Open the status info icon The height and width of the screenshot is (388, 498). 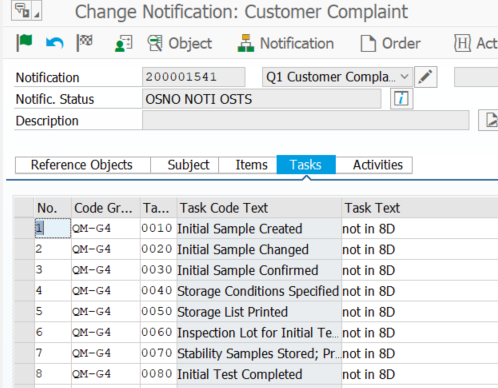(x=401, y=99)
